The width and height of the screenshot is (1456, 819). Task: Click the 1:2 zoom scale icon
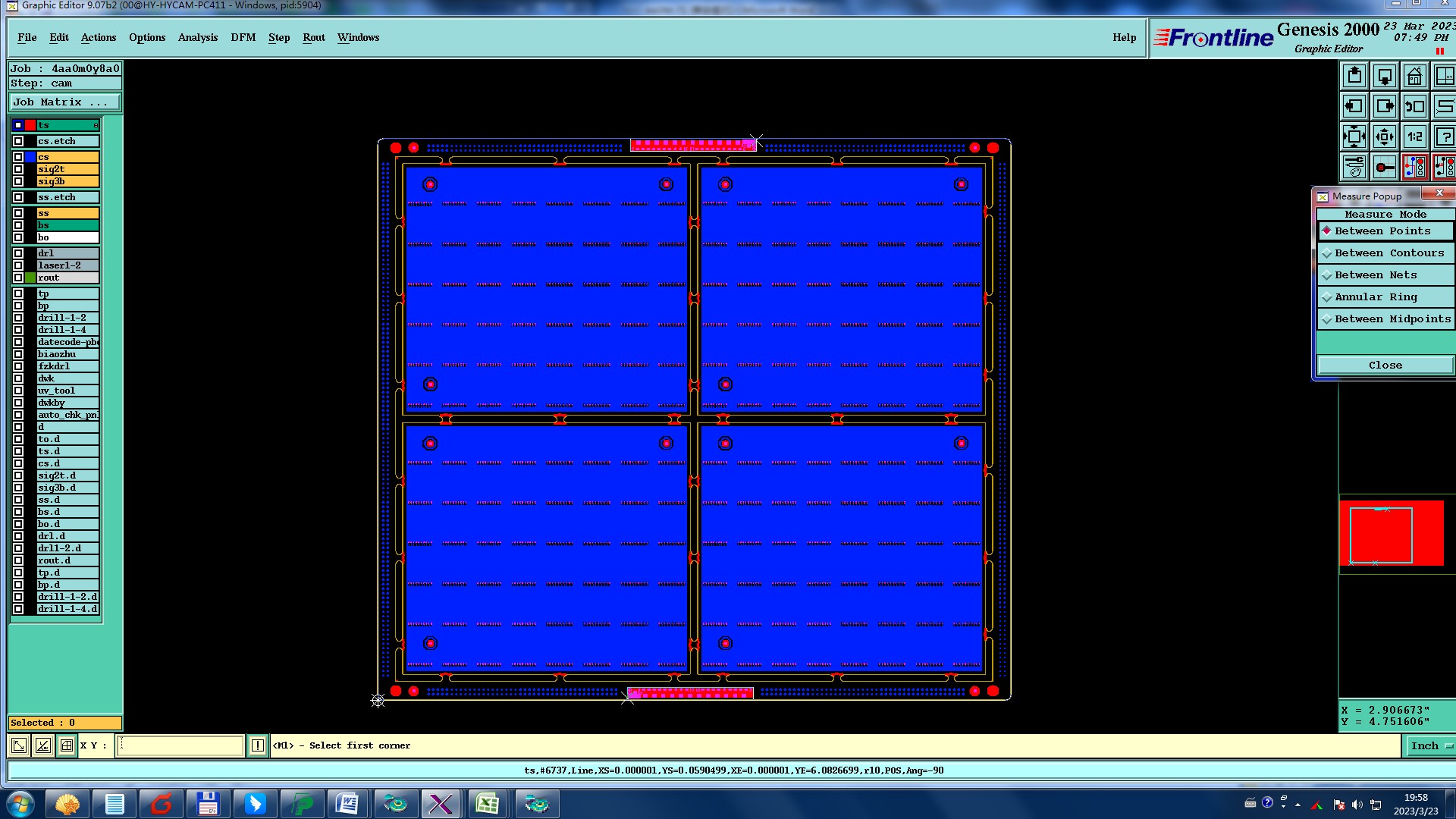tap(1414, 137)
